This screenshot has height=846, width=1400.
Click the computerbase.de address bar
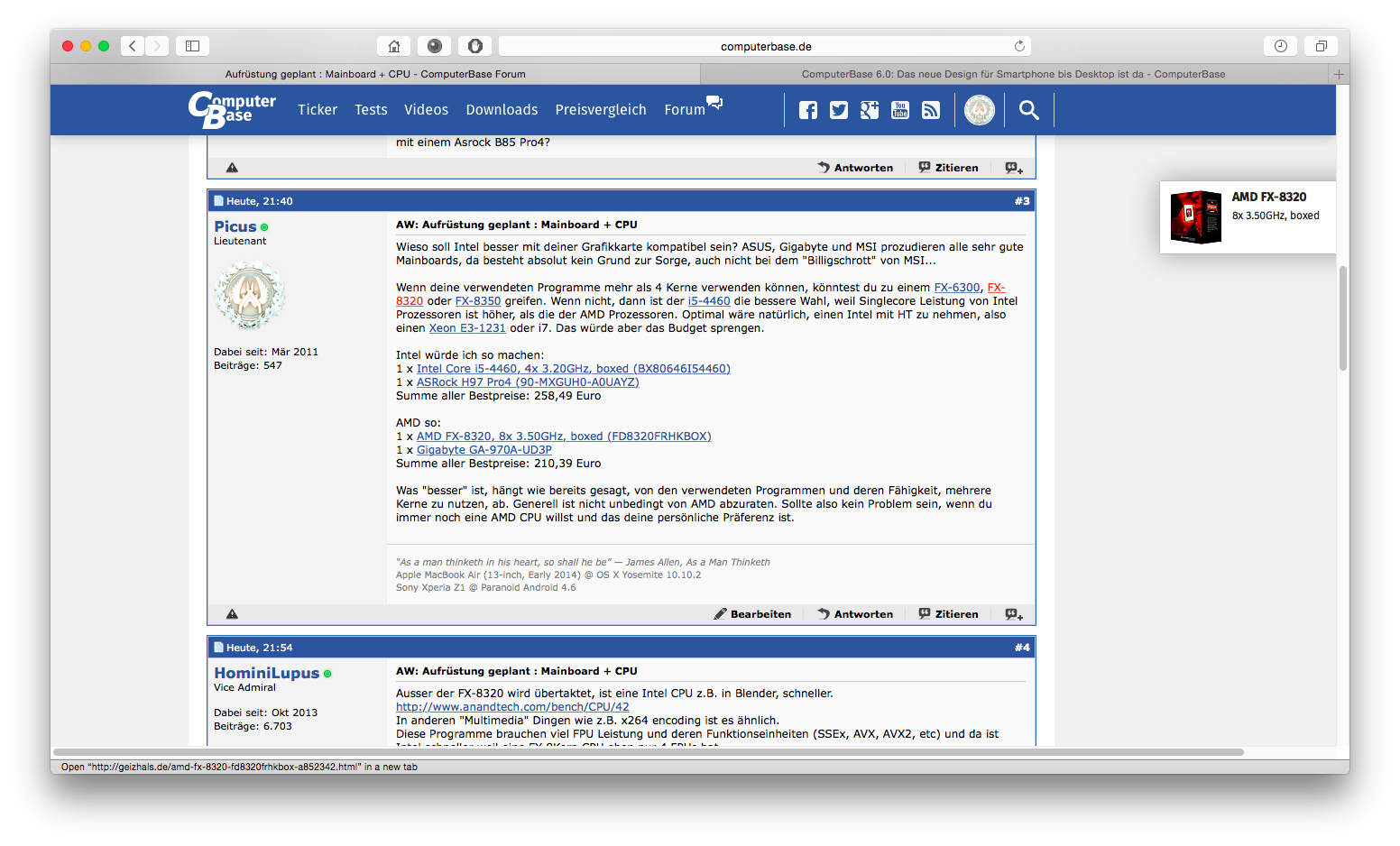pyautogui.click(x=765, y=46)
